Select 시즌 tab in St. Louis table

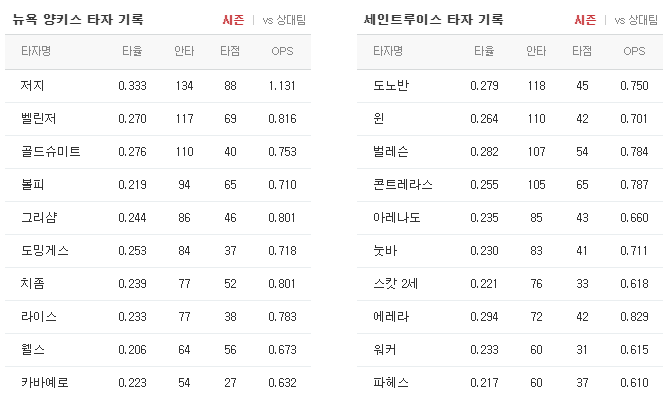pos(585,20)
